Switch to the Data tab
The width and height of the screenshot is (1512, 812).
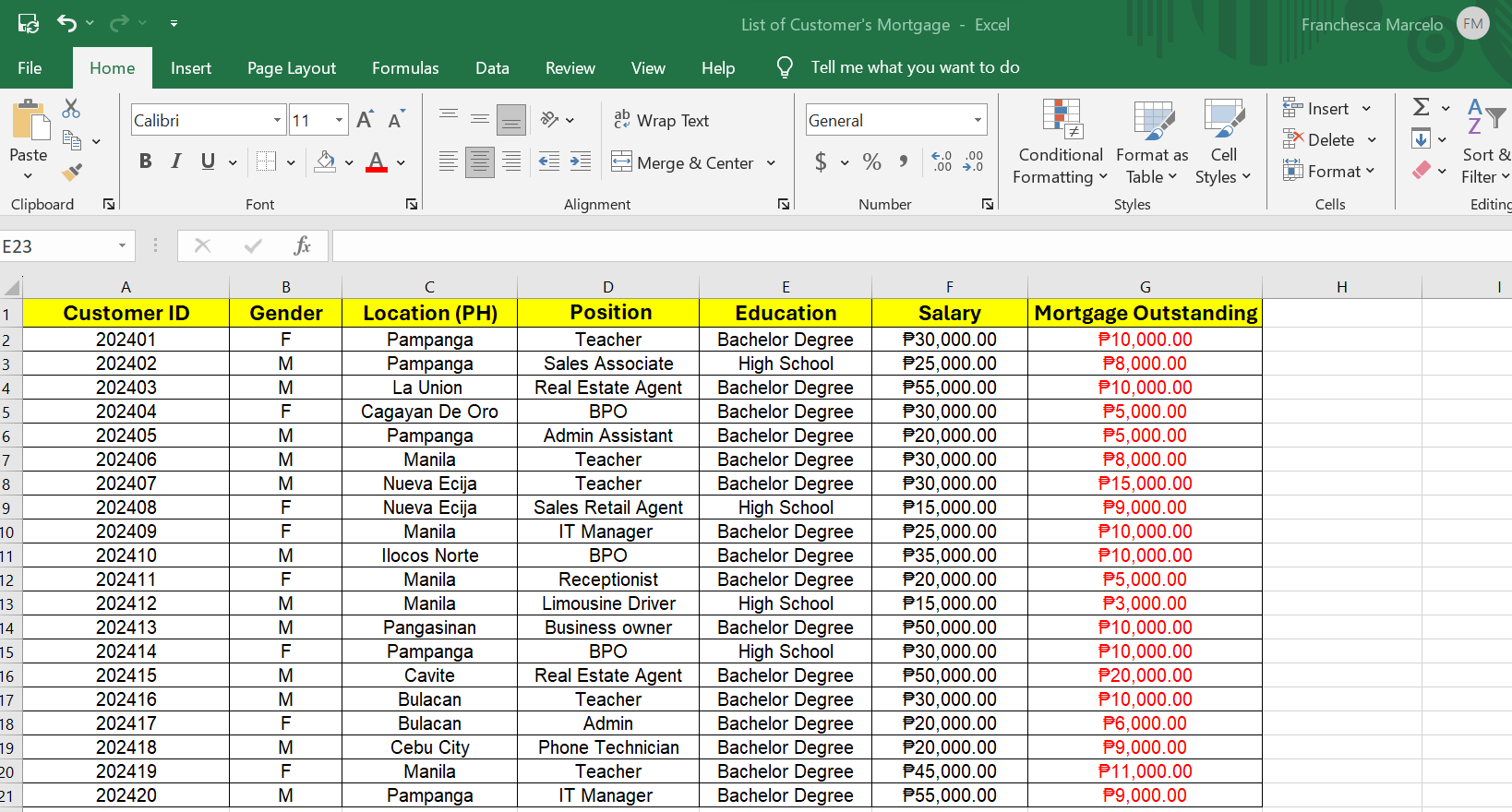492,68
